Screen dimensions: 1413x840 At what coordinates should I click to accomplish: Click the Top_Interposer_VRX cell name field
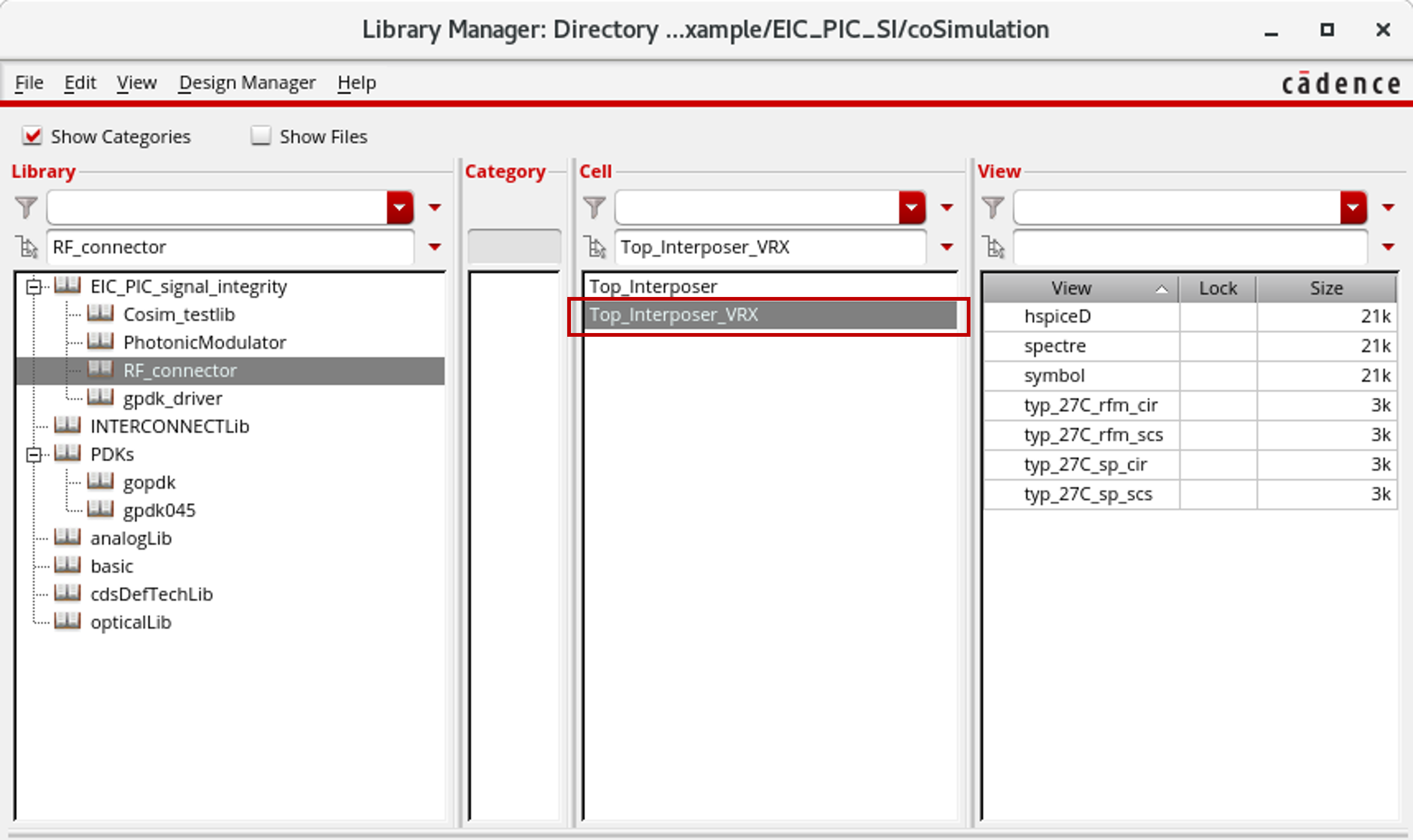770,247
